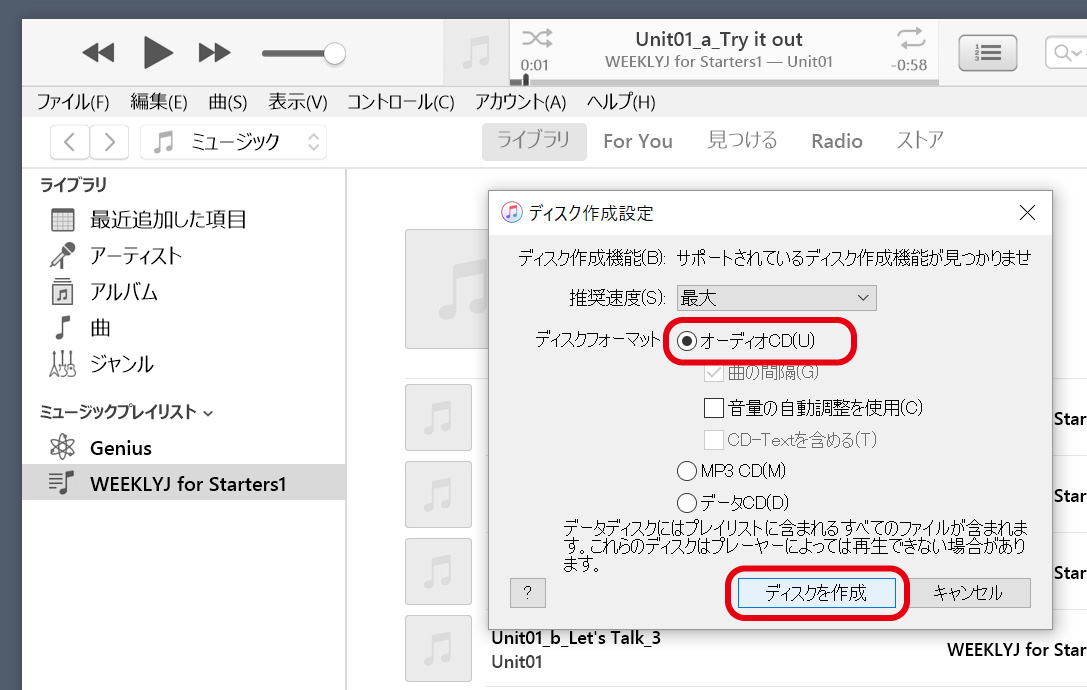Click the artist microphone icon
Screen dimensions: 1087x690
click(x=62, y=255)
